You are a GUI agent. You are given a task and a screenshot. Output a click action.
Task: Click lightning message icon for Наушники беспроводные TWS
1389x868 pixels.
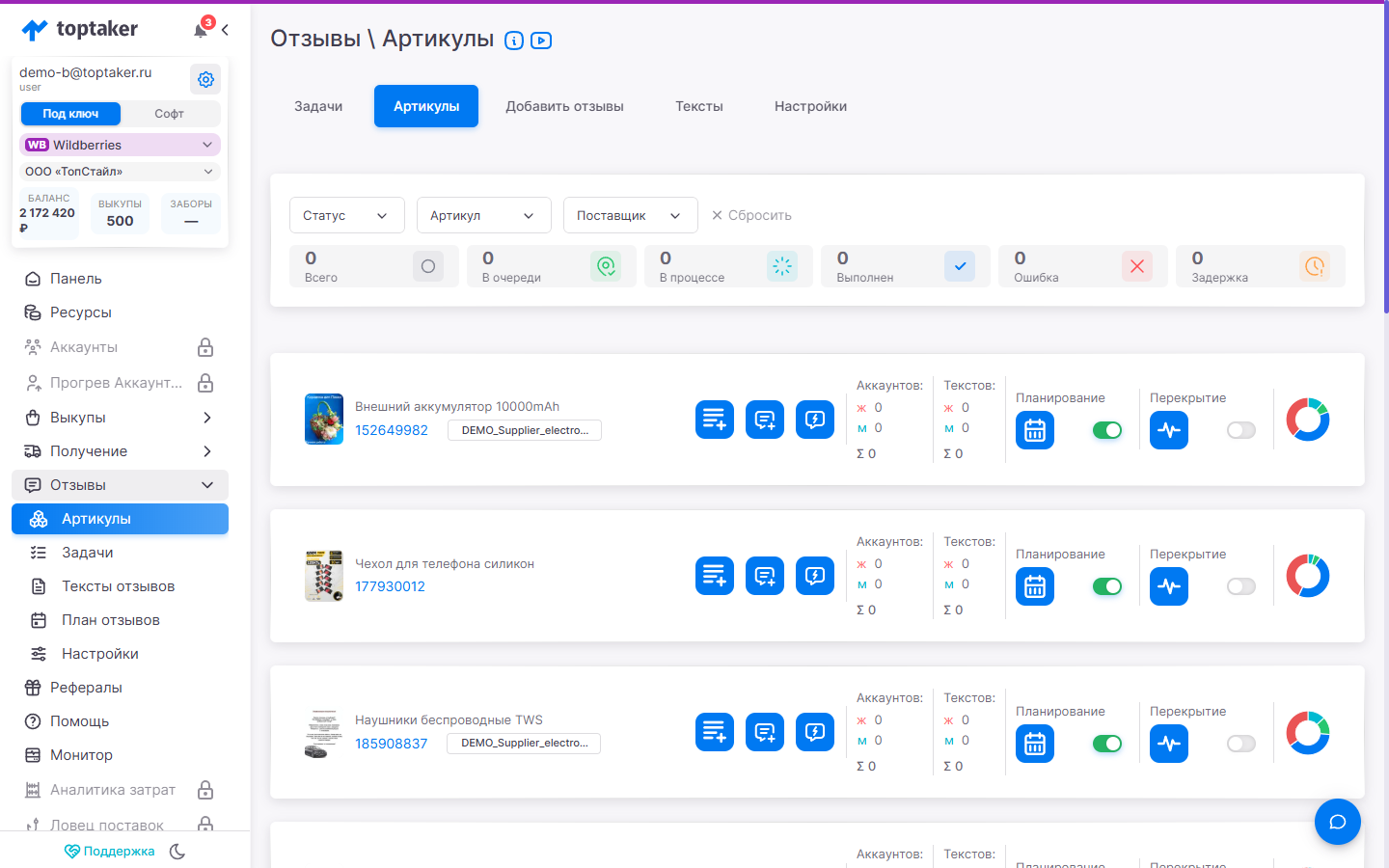(815, 732)
